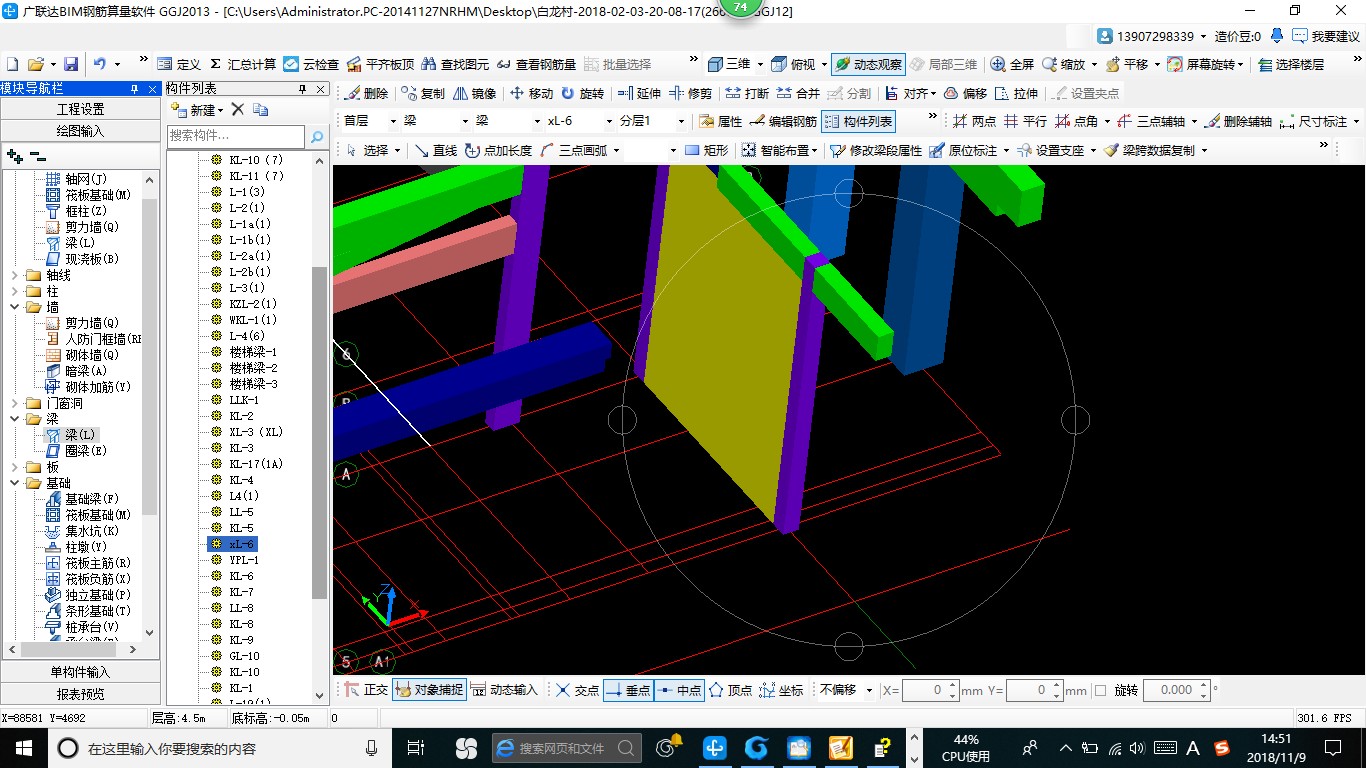Viewport: 1366px width, 768px height.
Task: Click 平齐板顶 align slab top tool
Action: (x=381, y=64)
